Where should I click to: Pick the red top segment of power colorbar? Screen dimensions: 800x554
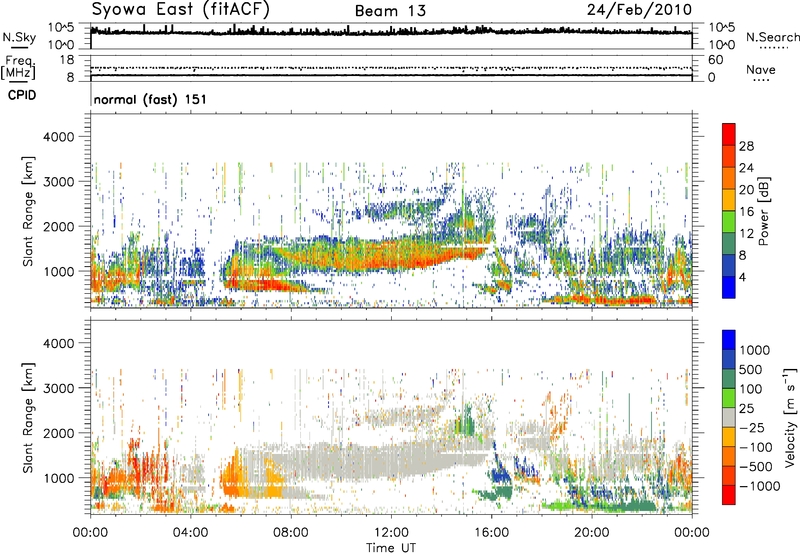(729, 135)
